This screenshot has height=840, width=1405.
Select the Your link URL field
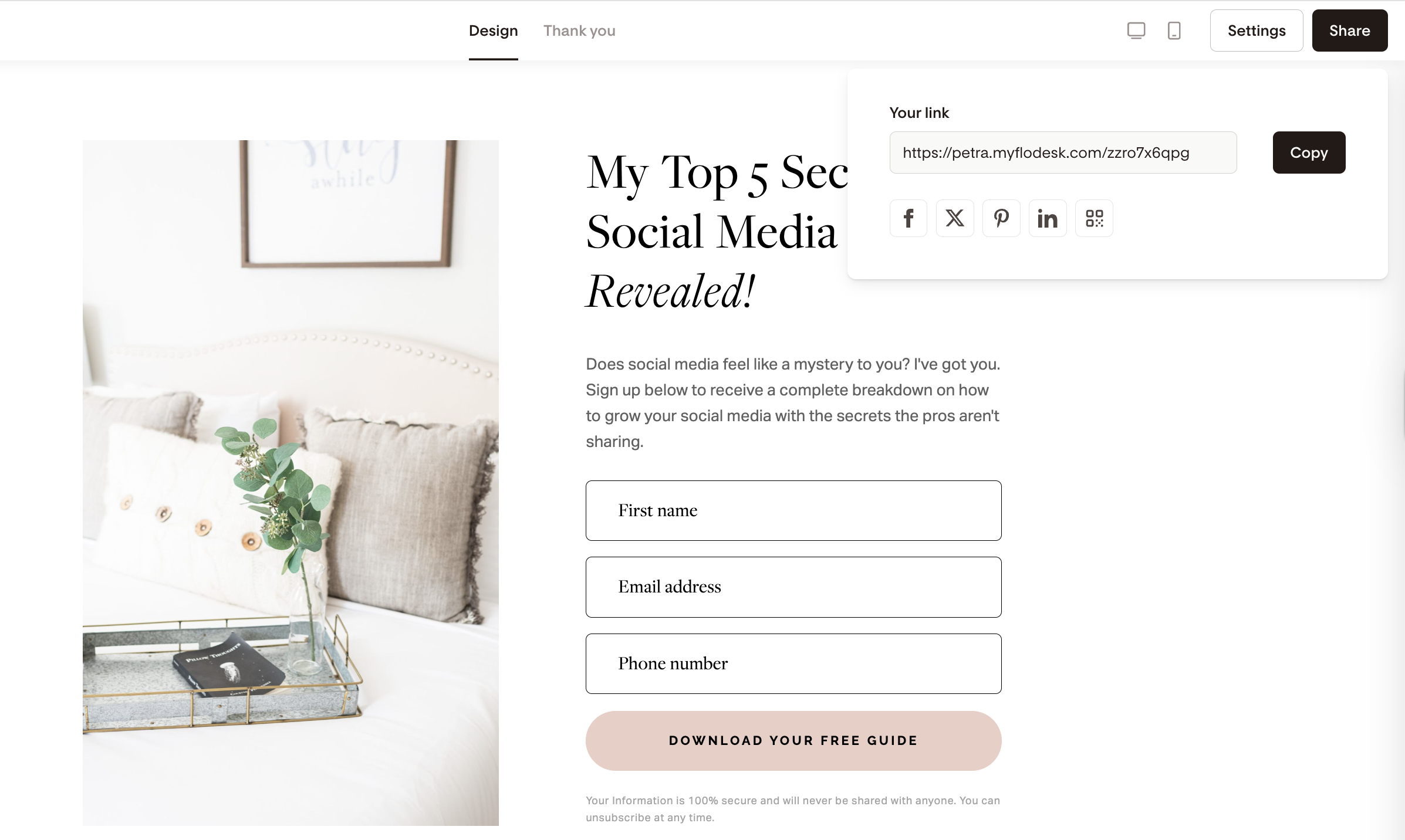click(x=1063, y=153)
